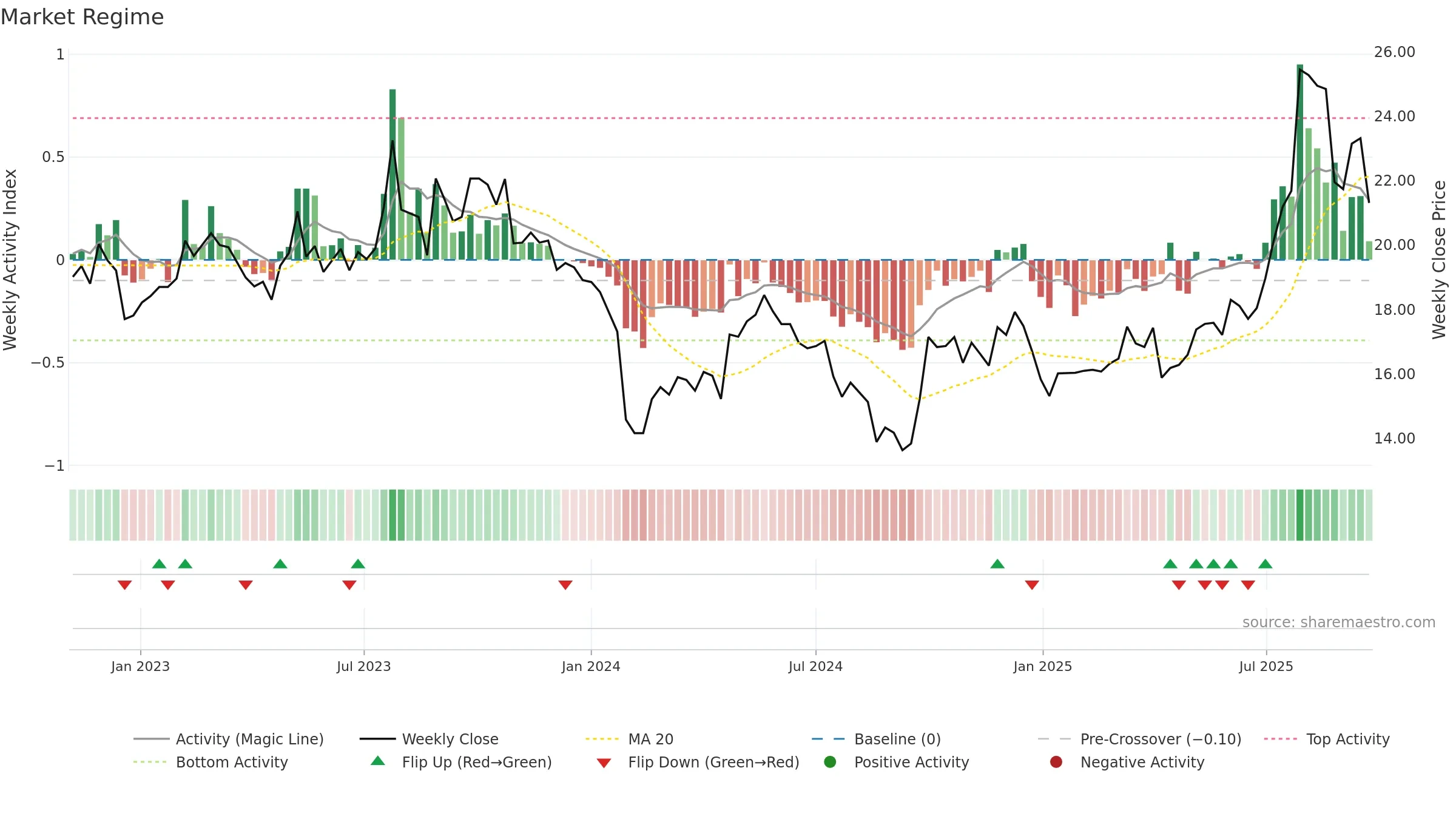This screenshot has width=1456, height=819.
Task: Toggle Flip Down (Green→Red) legend entry
Action: pyautogui.click(x=698, y=762)
